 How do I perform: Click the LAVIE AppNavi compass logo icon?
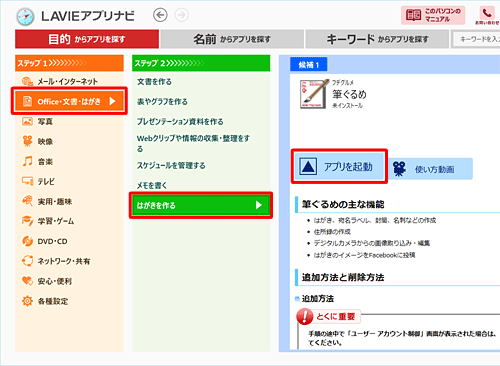tap(25, 16)
